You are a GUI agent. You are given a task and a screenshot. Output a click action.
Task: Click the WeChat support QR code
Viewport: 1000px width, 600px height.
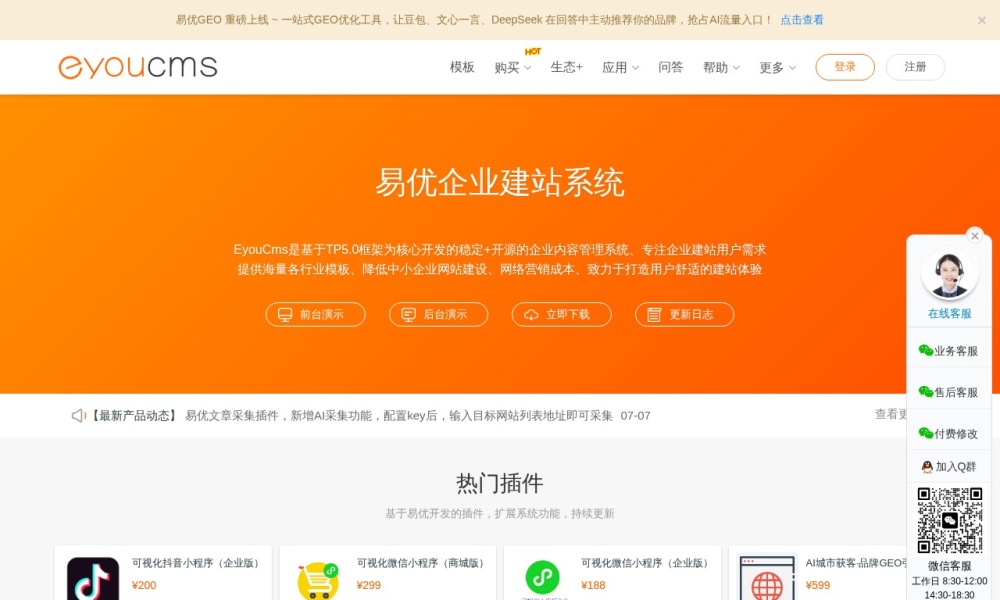pos(950,520)
